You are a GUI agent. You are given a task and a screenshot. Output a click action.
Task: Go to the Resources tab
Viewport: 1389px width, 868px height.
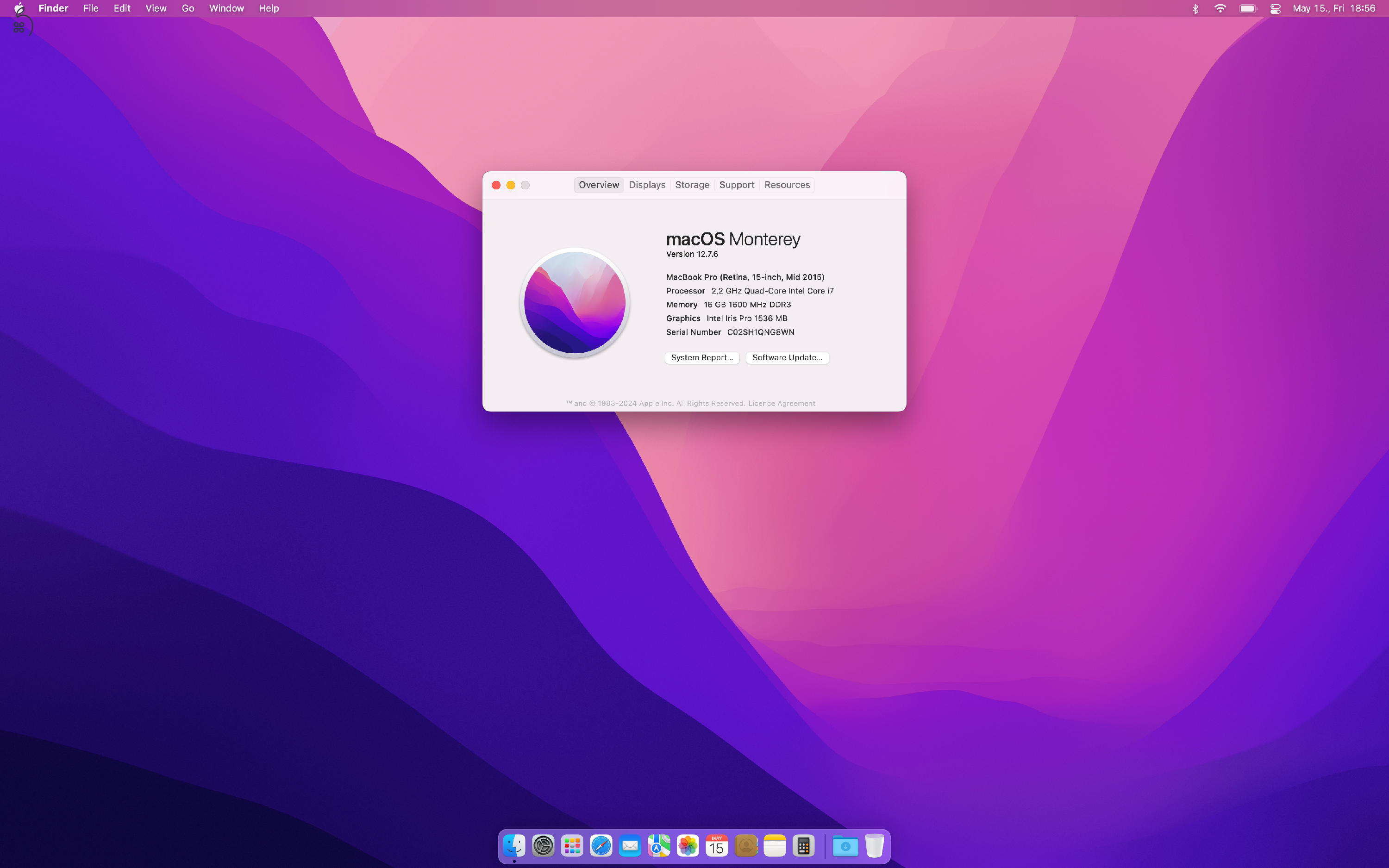787,185
